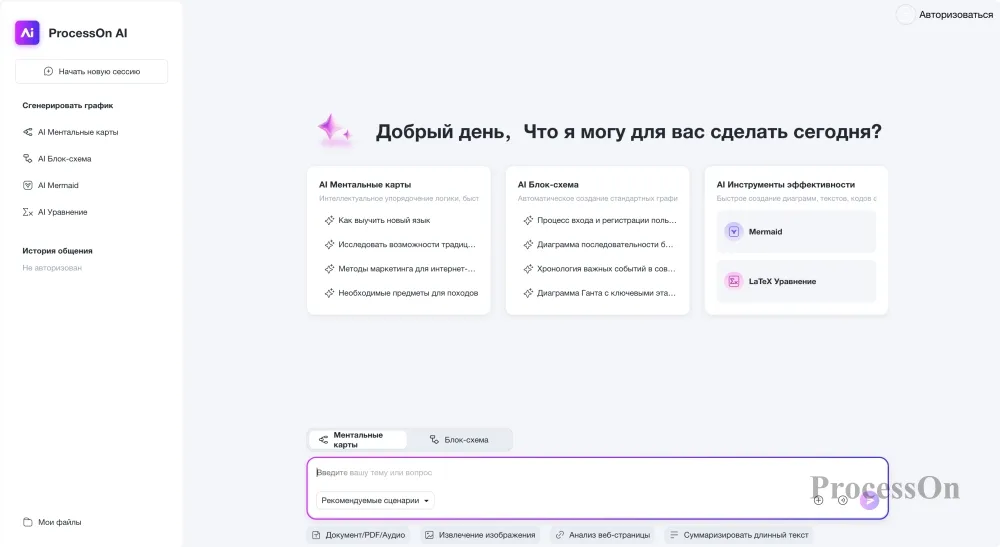Click the document icon beside Документ/PDF/Аудио

point(316,535)
